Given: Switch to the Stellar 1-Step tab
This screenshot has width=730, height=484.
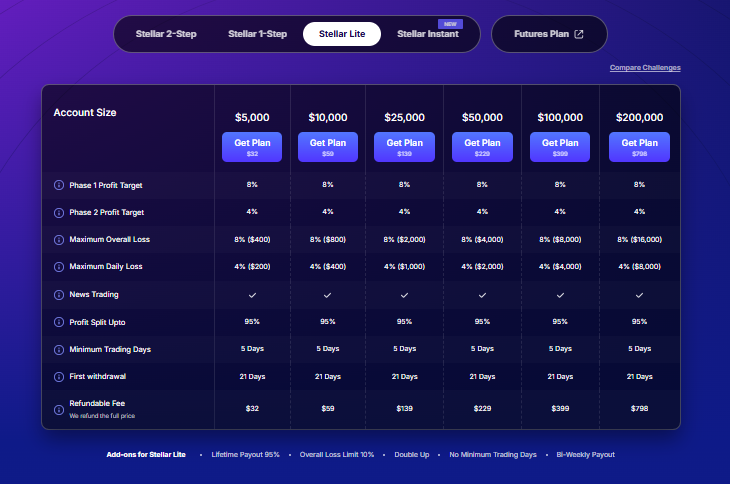Looking at the screenshot, I should tap(257, 34).
